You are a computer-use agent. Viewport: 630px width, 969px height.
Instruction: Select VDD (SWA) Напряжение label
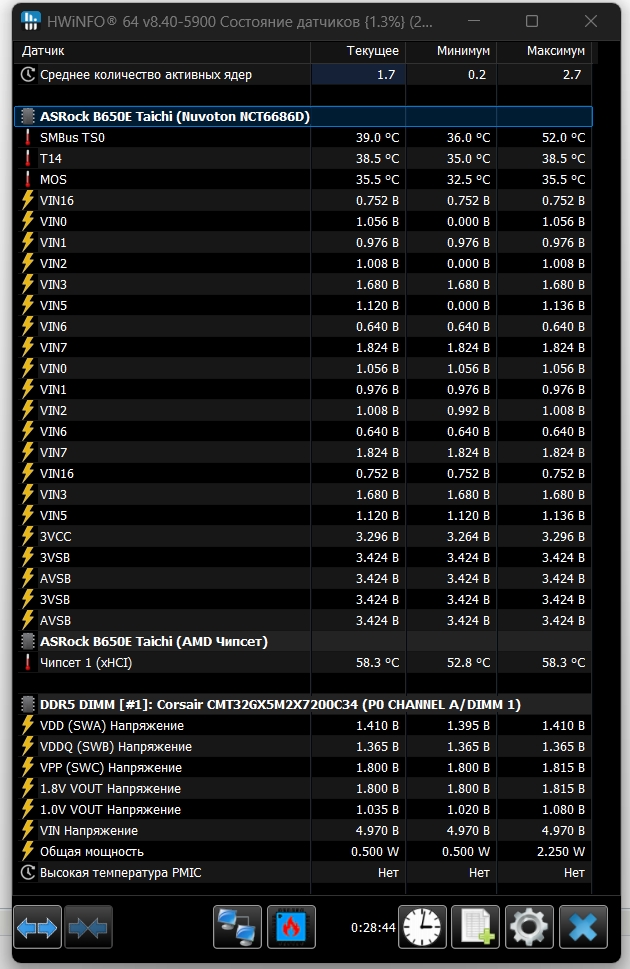pyautogui.click(x=112, y=726)
